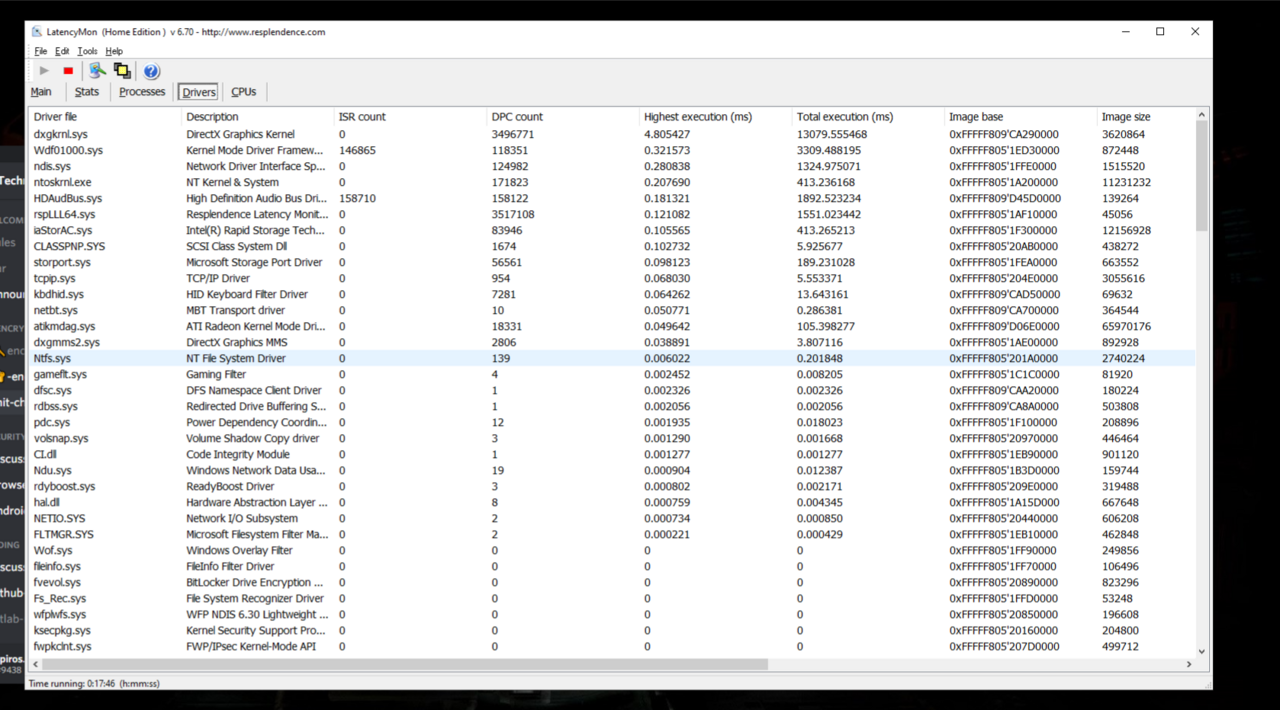Click the ISR count value 158710
1280x710 pixels.
pos(357,198)
